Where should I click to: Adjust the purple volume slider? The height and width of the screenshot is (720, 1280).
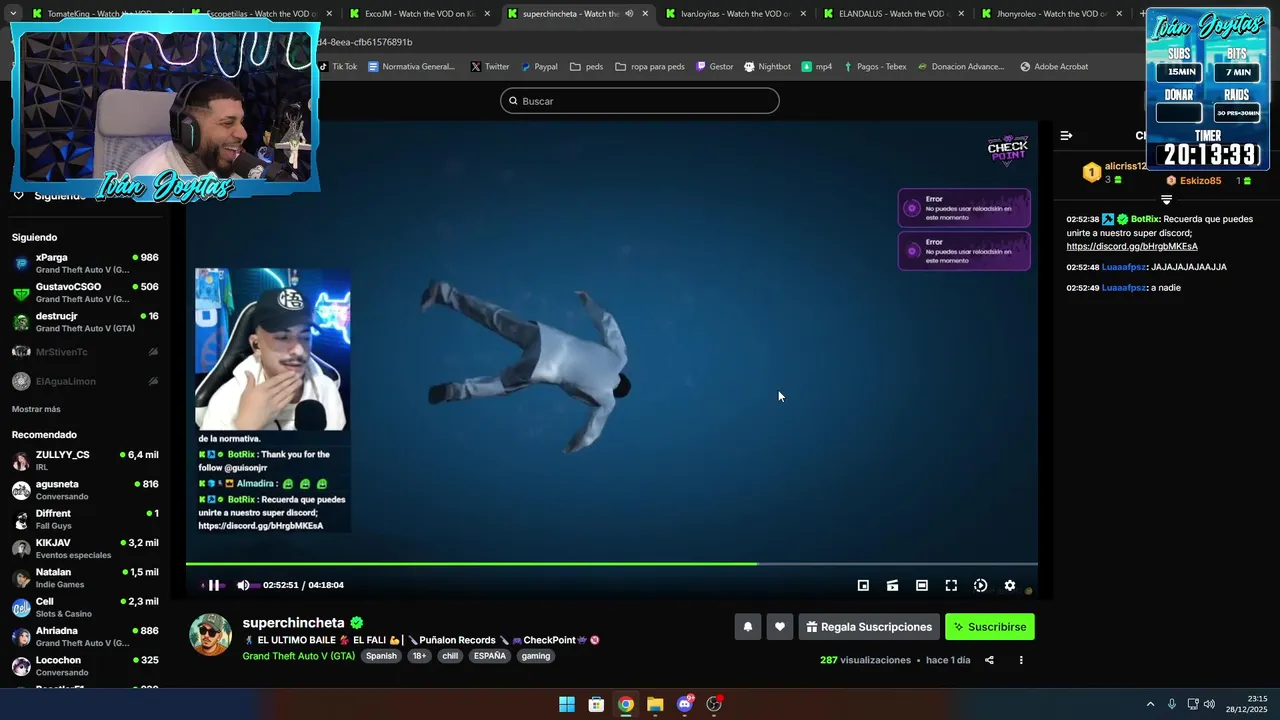click(x=256, y=585)
